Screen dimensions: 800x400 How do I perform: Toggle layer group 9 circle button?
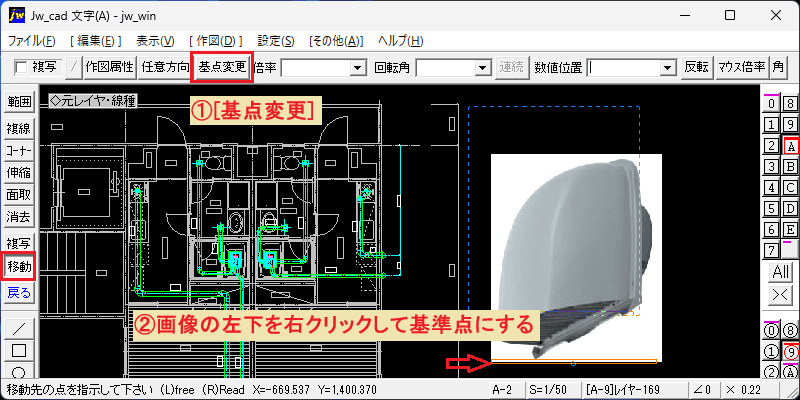(x=790, y=352)
